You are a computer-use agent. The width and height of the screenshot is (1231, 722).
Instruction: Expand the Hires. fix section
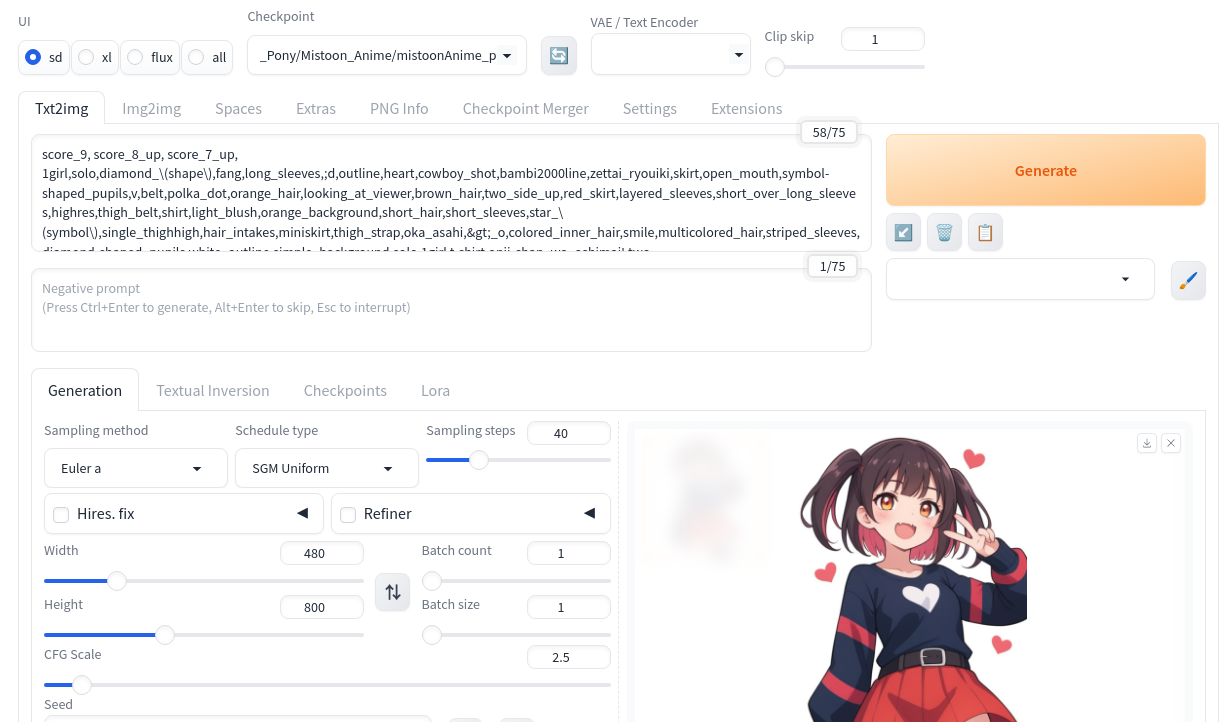tap(302, 513)
